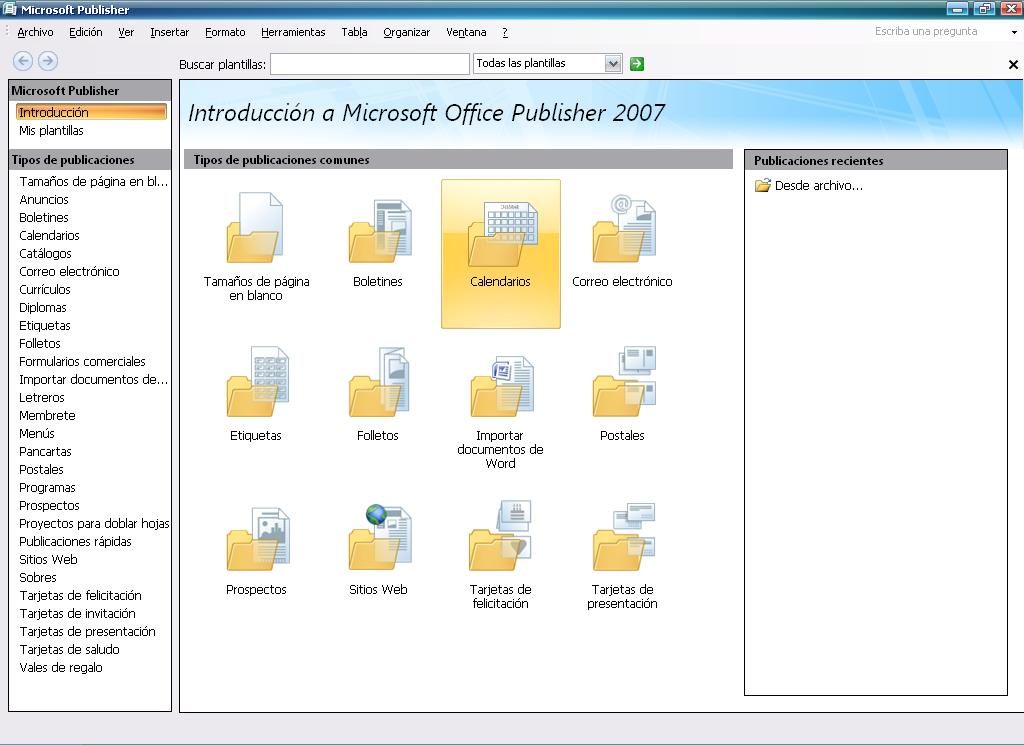The width and height of the screenshot is (1024, 745).
Task: Open the Escriba una pregunta dropdown arrow
Action: click(1014, 32)
